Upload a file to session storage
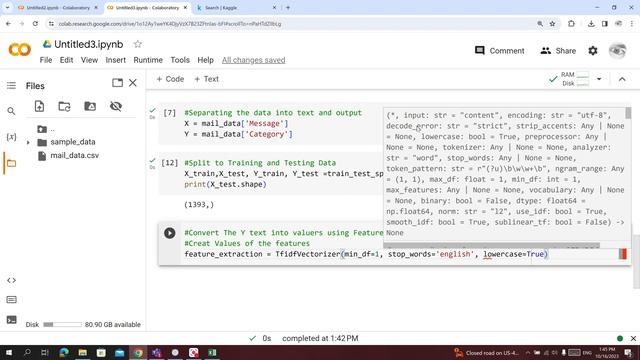 (x=39, y=107)
